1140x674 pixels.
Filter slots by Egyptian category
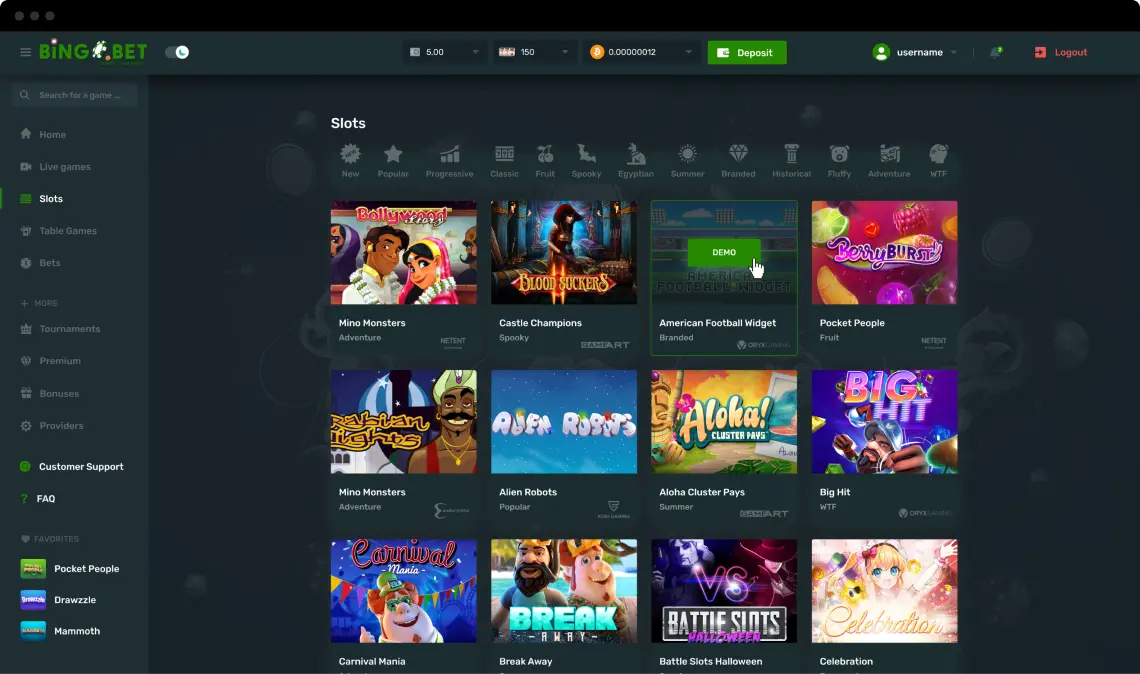636,161
